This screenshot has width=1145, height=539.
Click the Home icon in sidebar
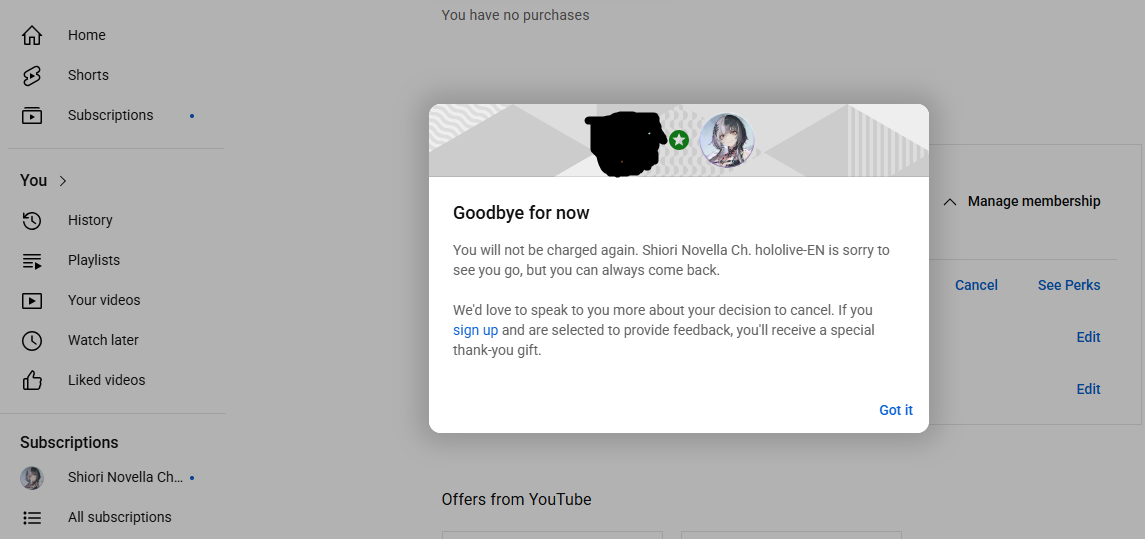click(x=31, y=35)
